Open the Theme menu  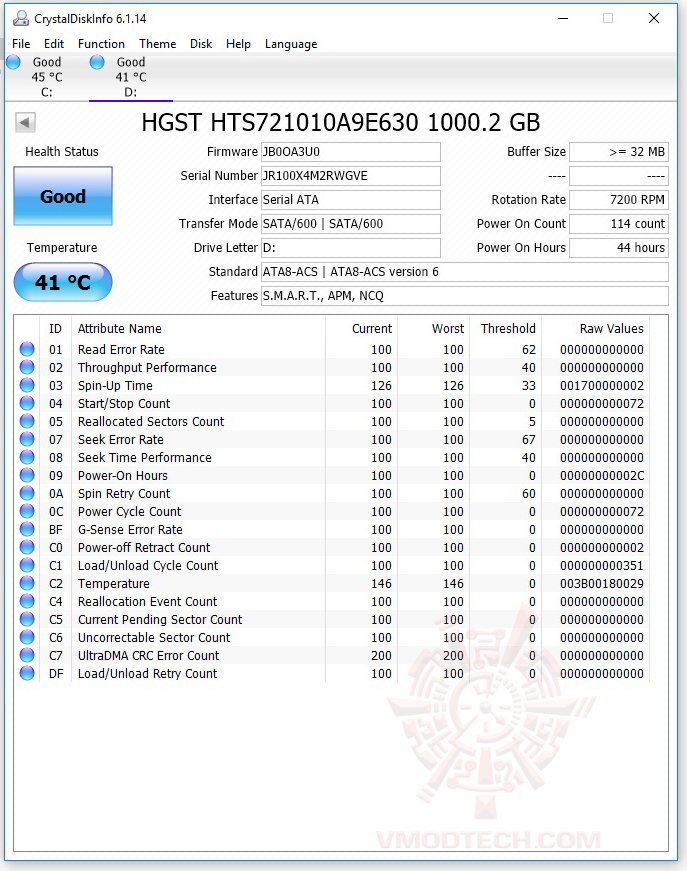[x=157, y=44]
